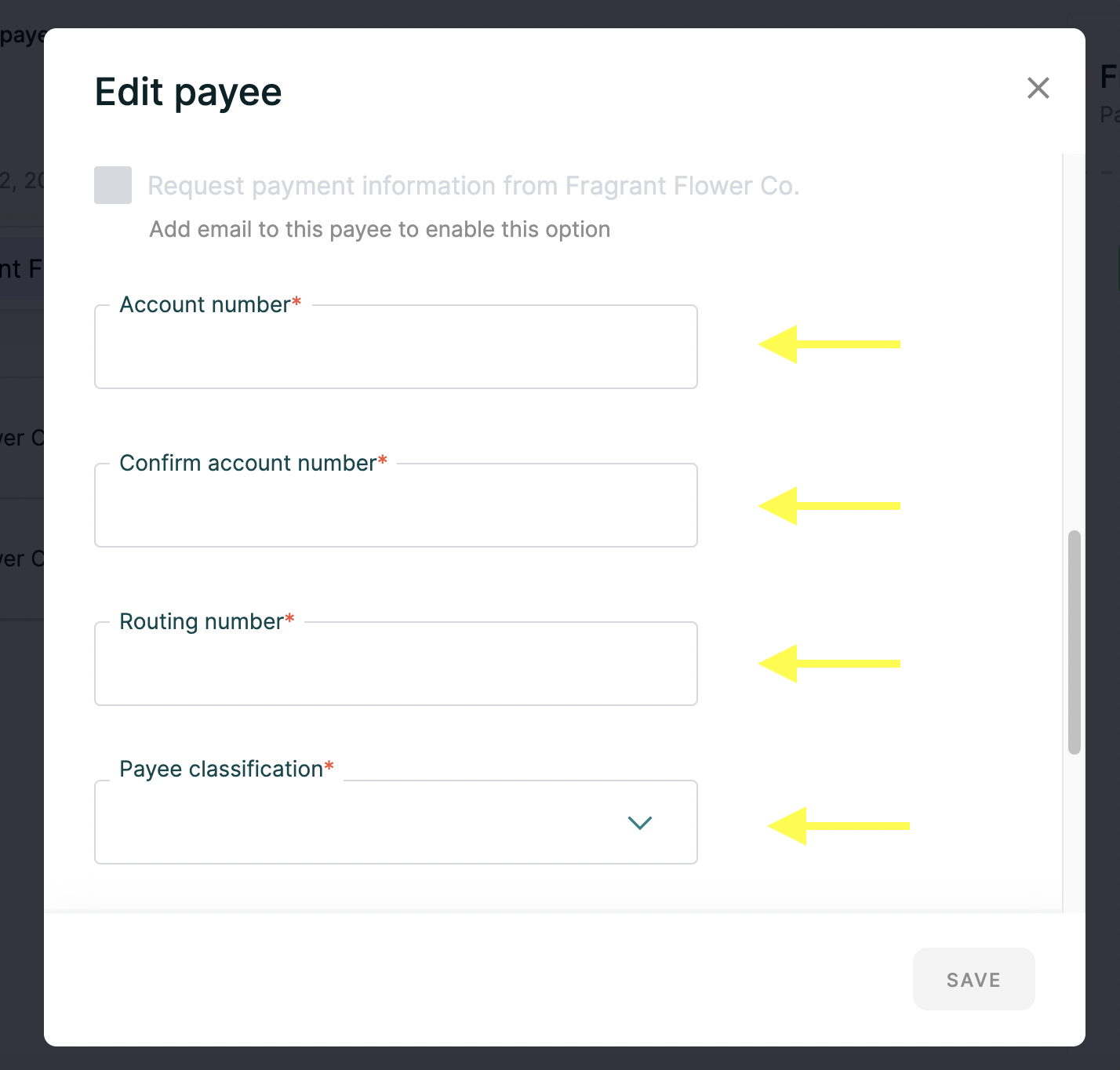1120x1070 pixels.
Task: Click the yellow arrow beside Confirm account number
Action: pos(829,506)
